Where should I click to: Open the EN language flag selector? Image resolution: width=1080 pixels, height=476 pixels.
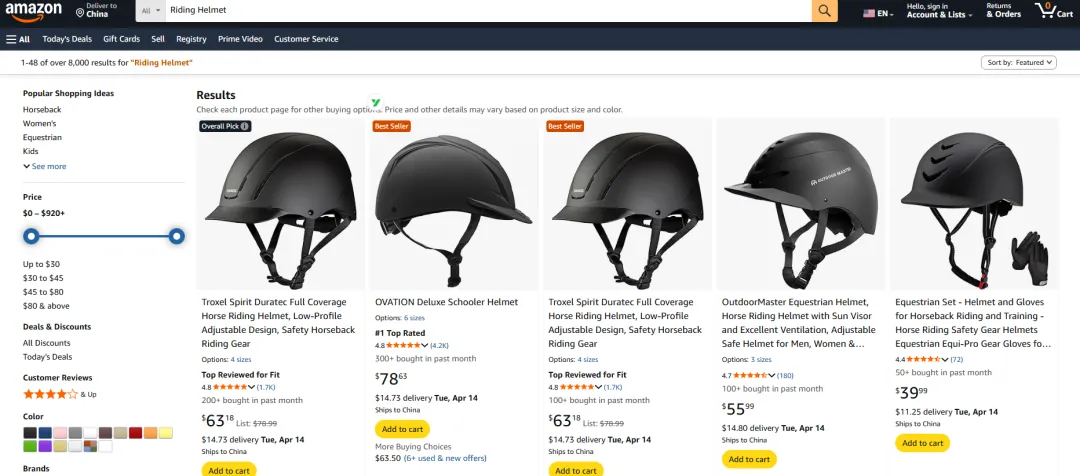click(877, 14)
